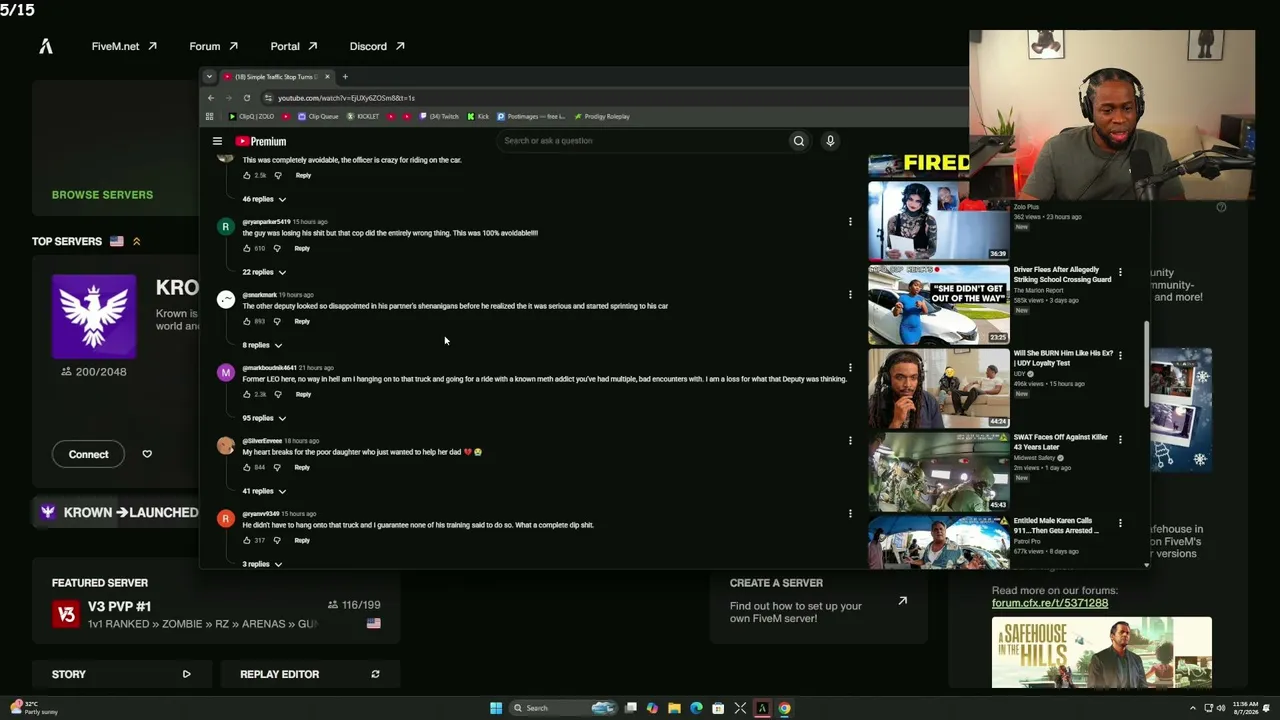
Task: Dislike the @markboudnik4641 comment
Action: pos(278,394)
